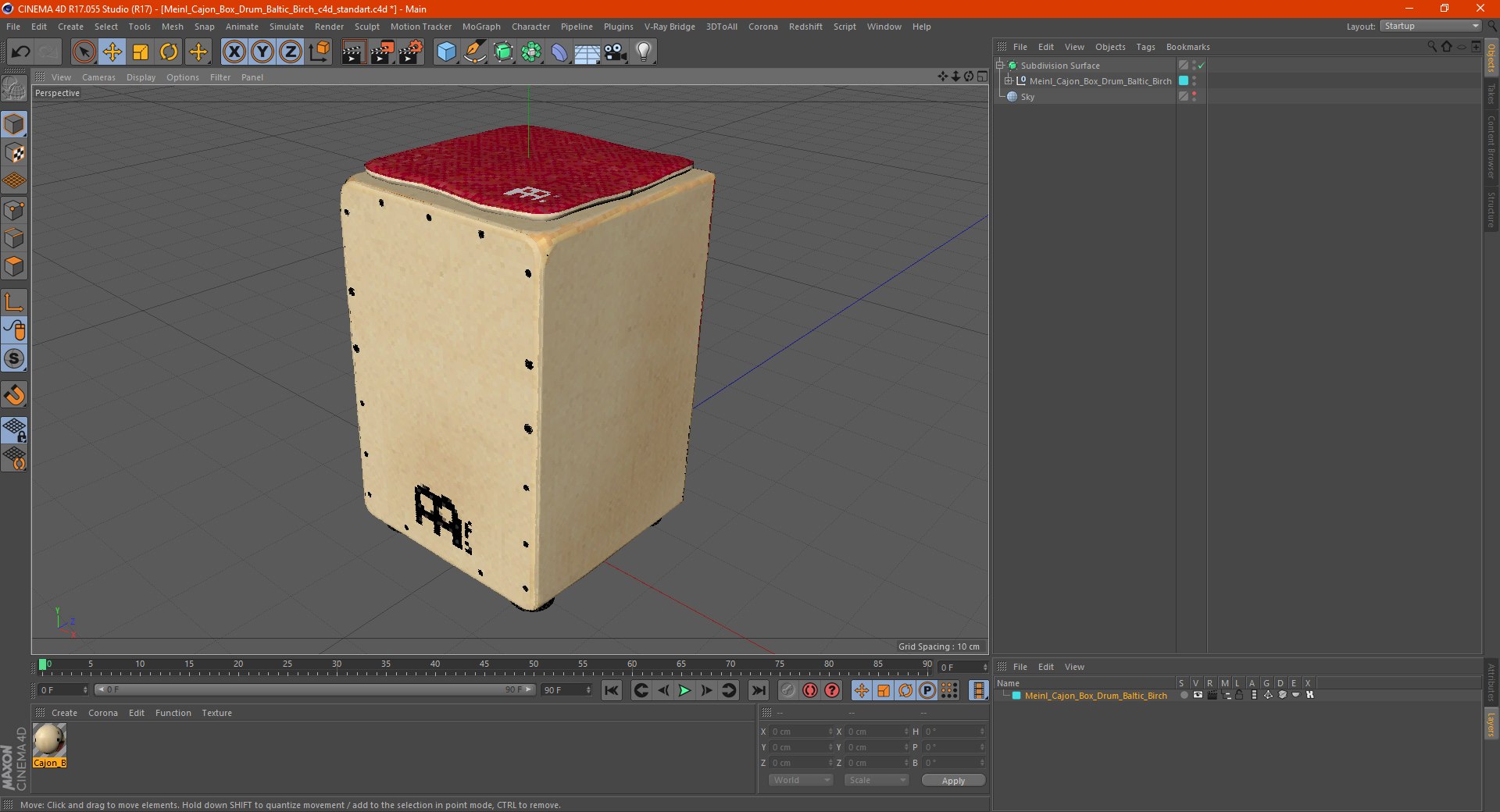
Task: Play animation forward
Action: 684,690
